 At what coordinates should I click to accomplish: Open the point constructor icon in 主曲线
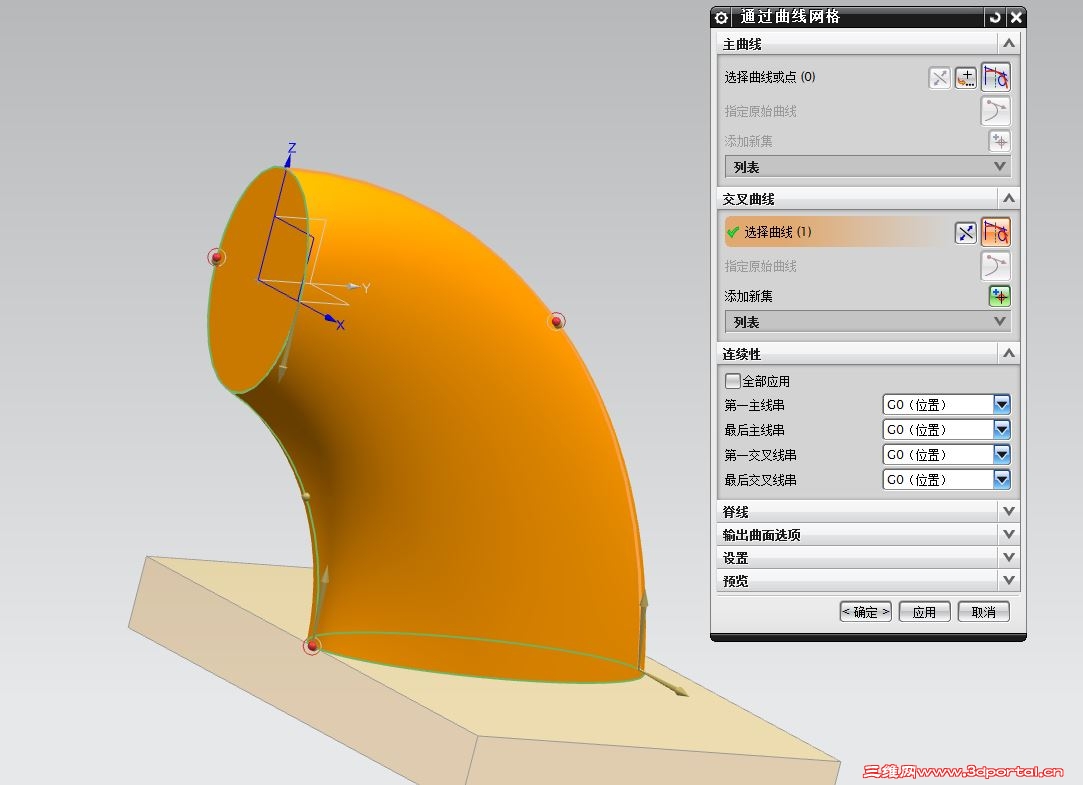click(x=966, y=77)
